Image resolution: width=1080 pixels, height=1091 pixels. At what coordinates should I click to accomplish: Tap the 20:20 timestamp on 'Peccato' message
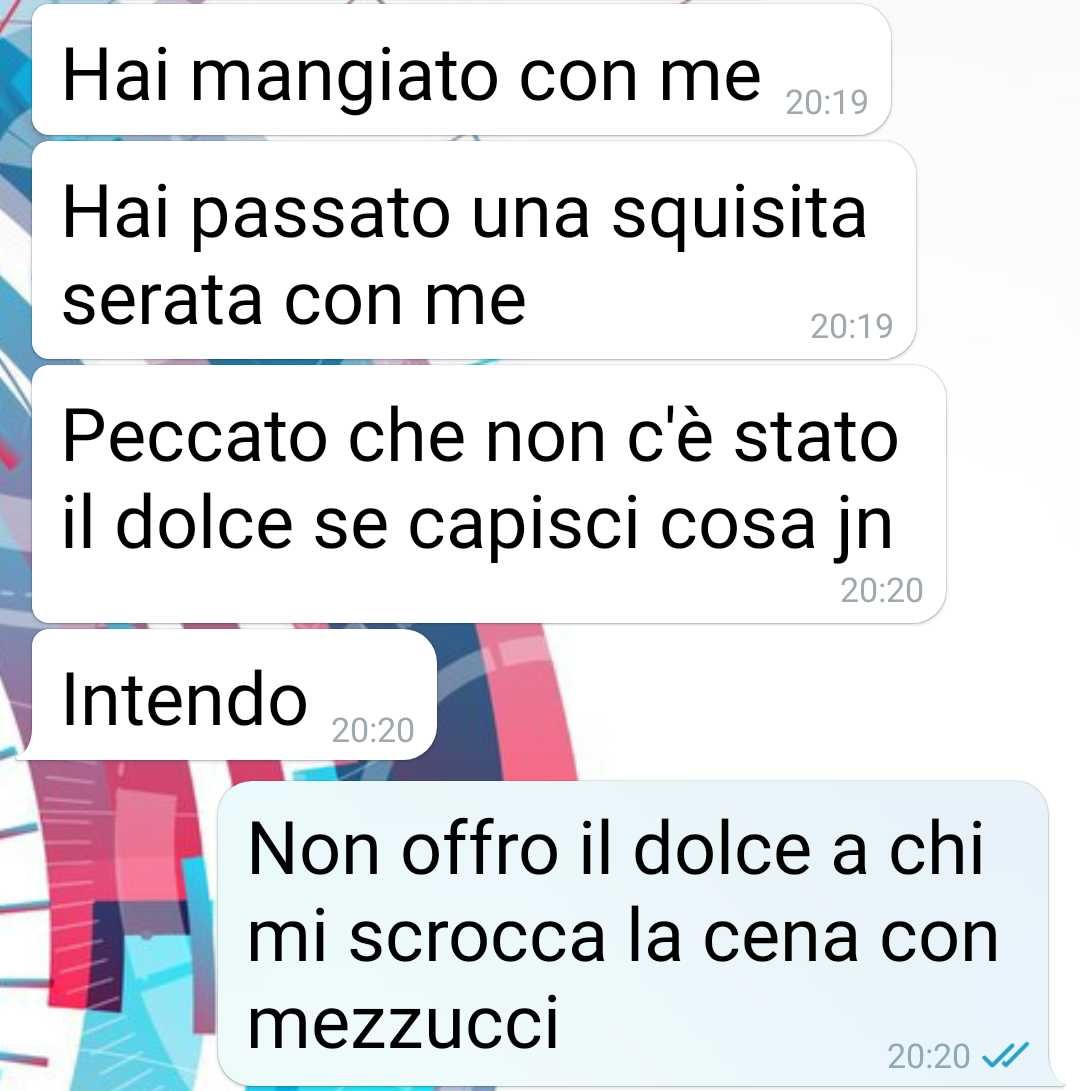[882, 590]
